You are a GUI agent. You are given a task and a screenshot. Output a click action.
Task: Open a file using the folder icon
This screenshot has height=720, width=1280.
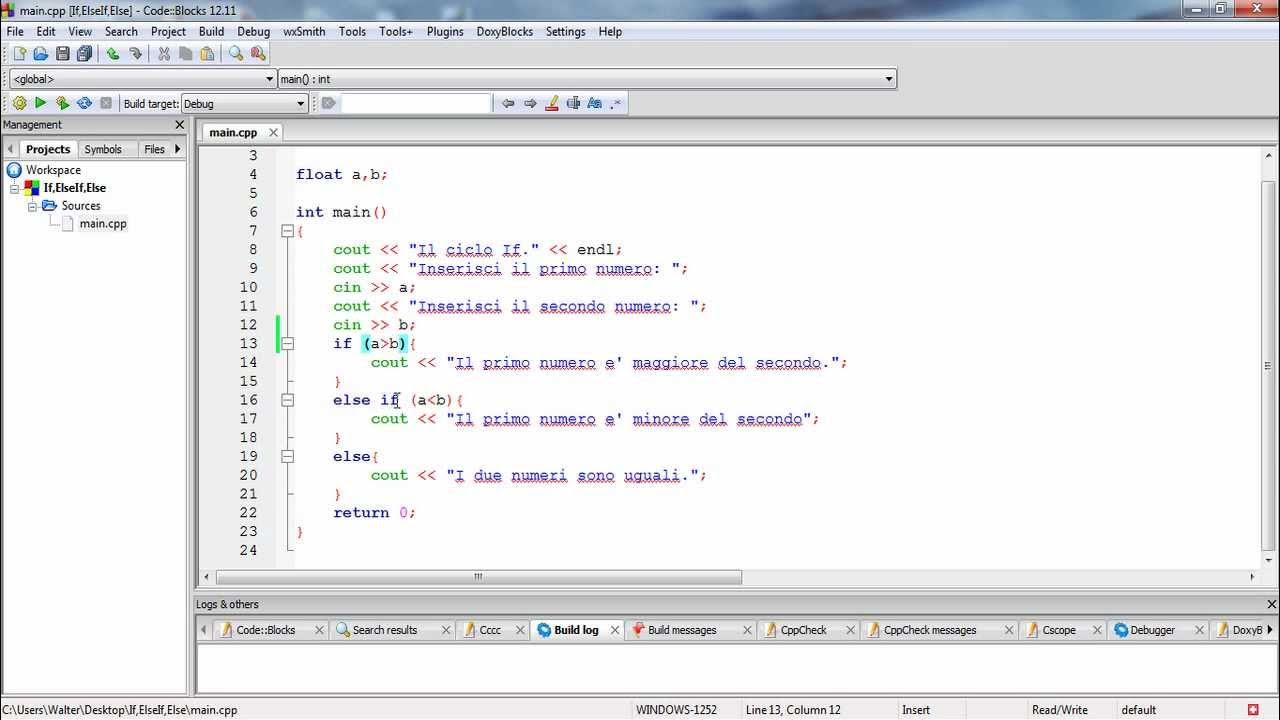(x=41, y=54)
